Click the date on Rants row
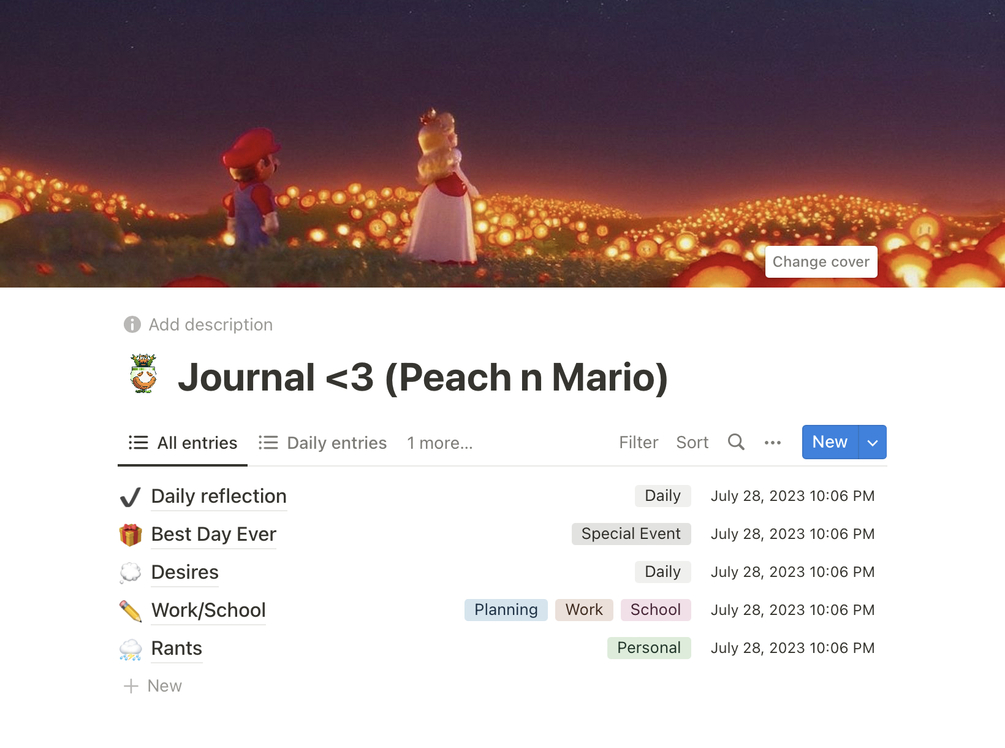The height and width of the screenshot is (748, 1005). click(792, 648)
